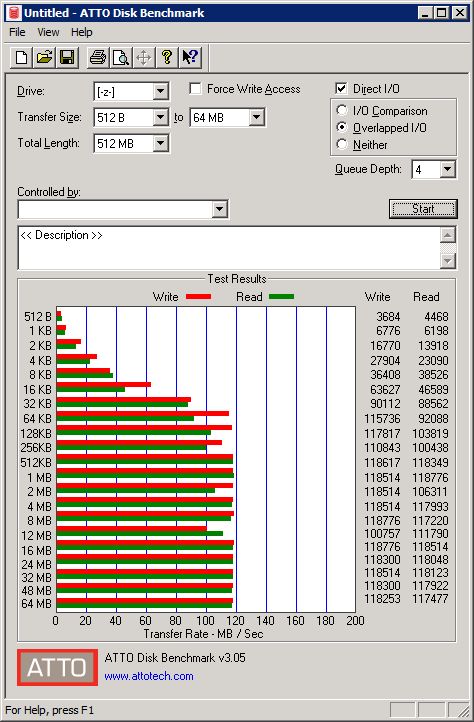Activate the context help arrow icon
This screenshot has height=722, width=474.
[190, 58]
